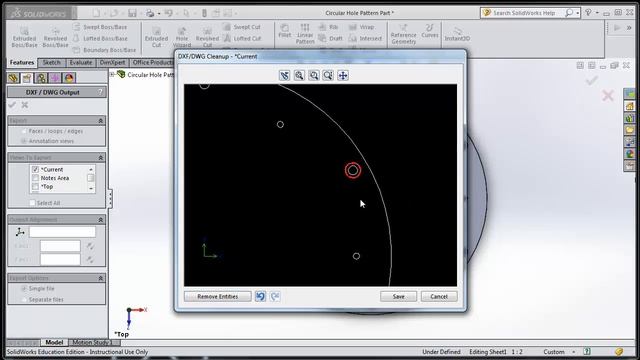
Task: Collapse the Views To Export section
Action: [100, 158]
